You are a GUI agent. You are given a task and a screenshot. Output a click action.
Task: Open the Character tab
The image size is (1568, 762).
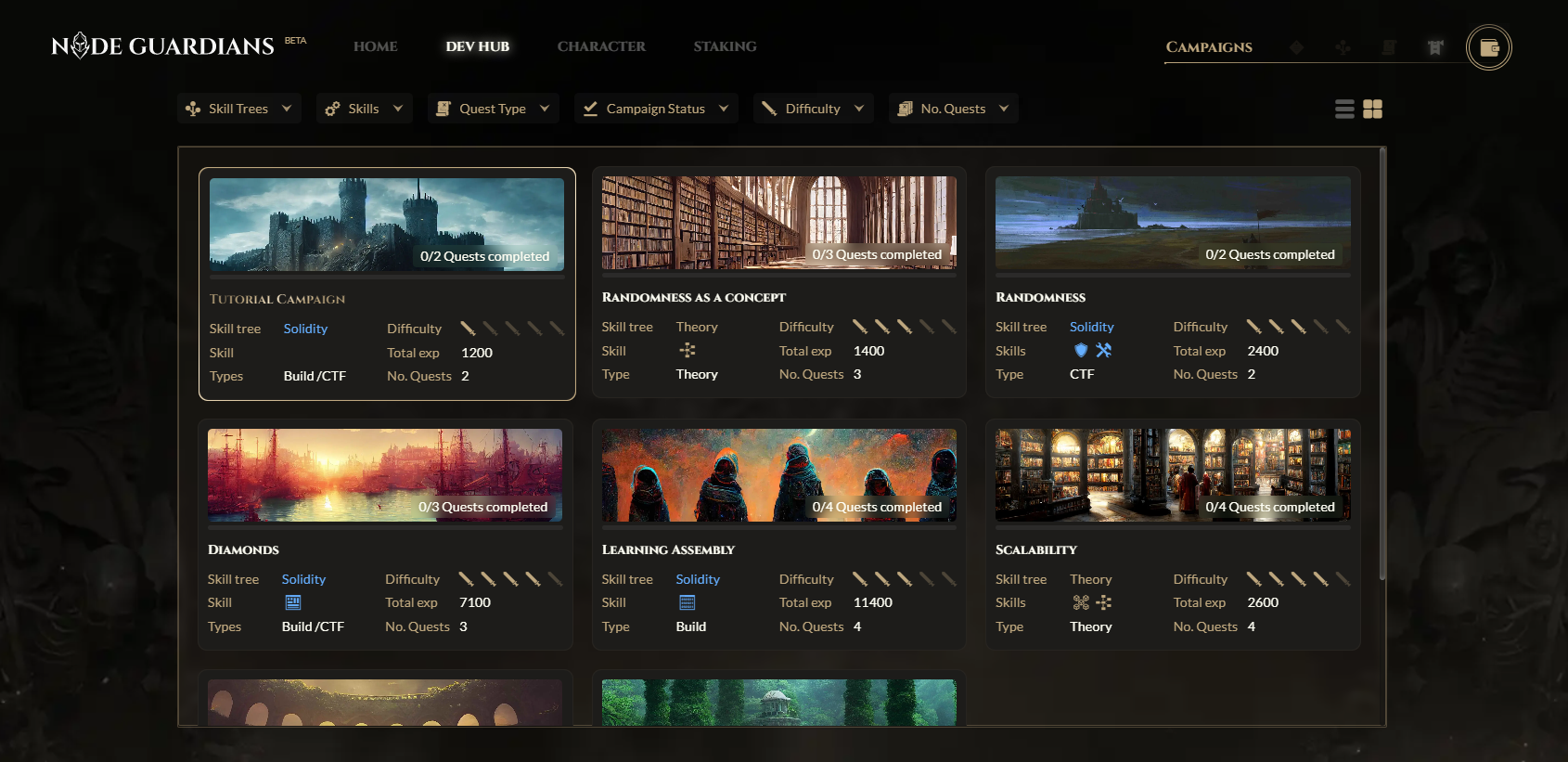click(x=601, y=46)
